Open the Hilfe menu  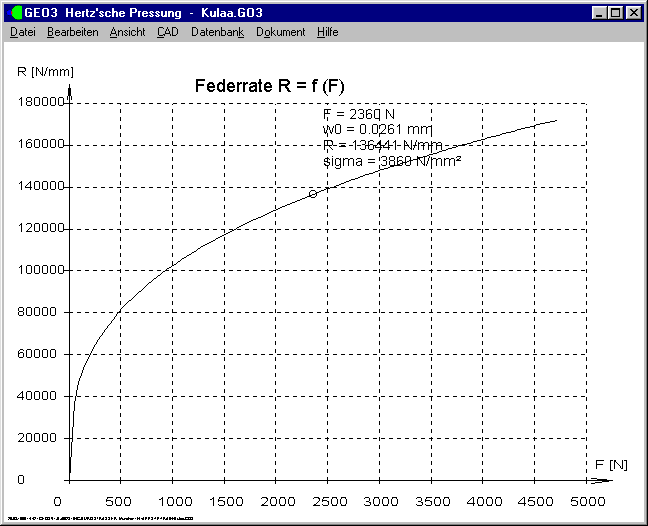(x=327, y=32)
